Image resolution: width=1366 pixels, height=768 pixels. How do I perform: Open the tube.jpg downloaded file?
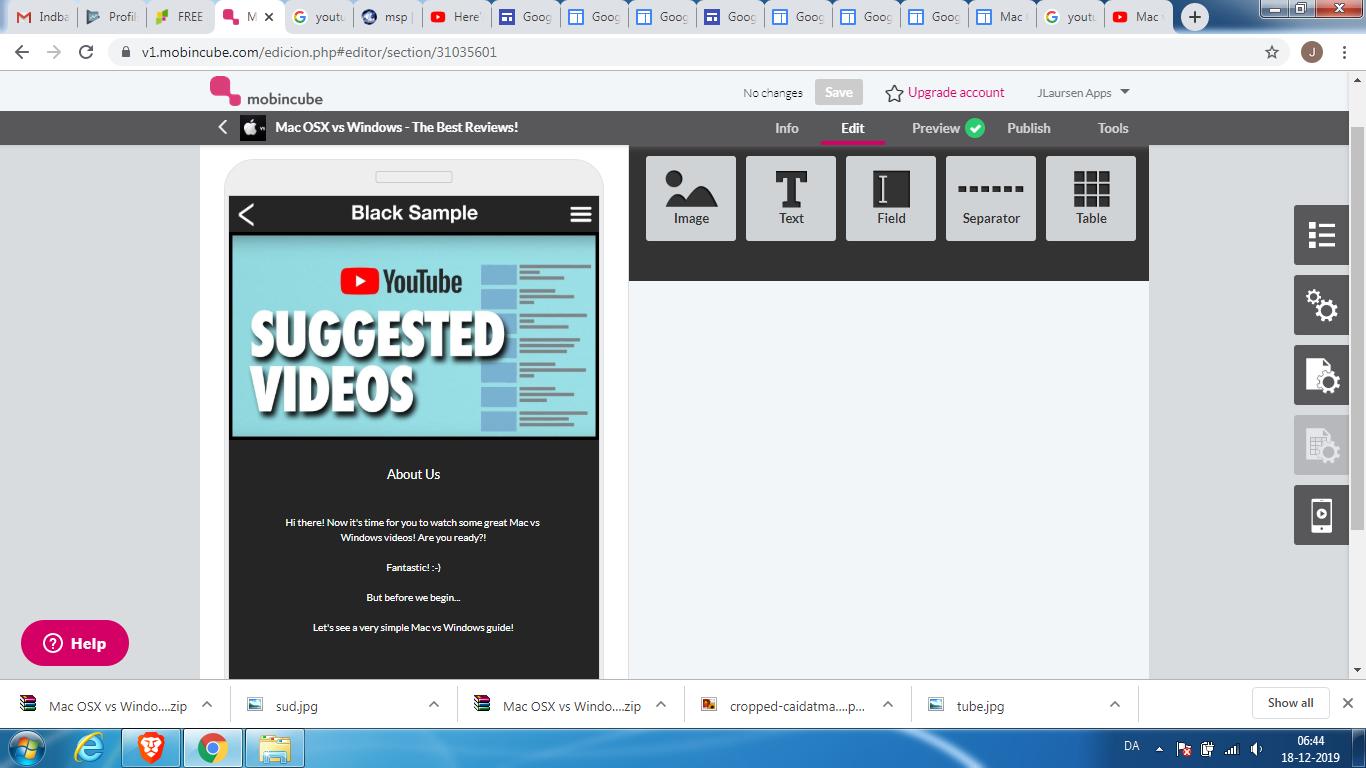(980, 705)
